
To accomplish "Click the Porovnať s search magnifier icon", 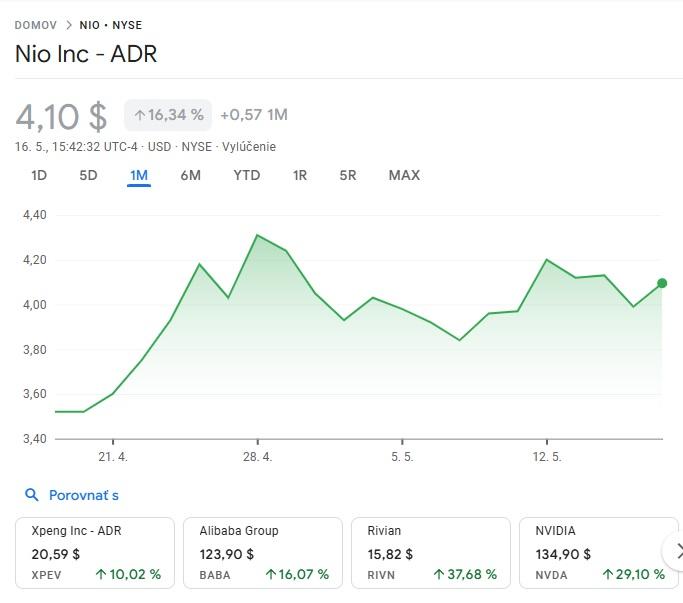I will coord(31,495).
